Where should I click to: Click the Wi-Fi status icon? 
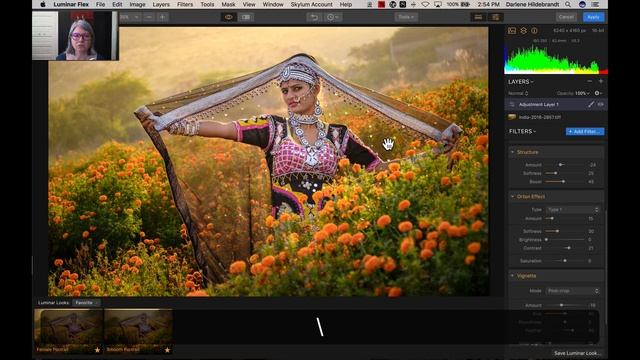(x=425, y=4)
